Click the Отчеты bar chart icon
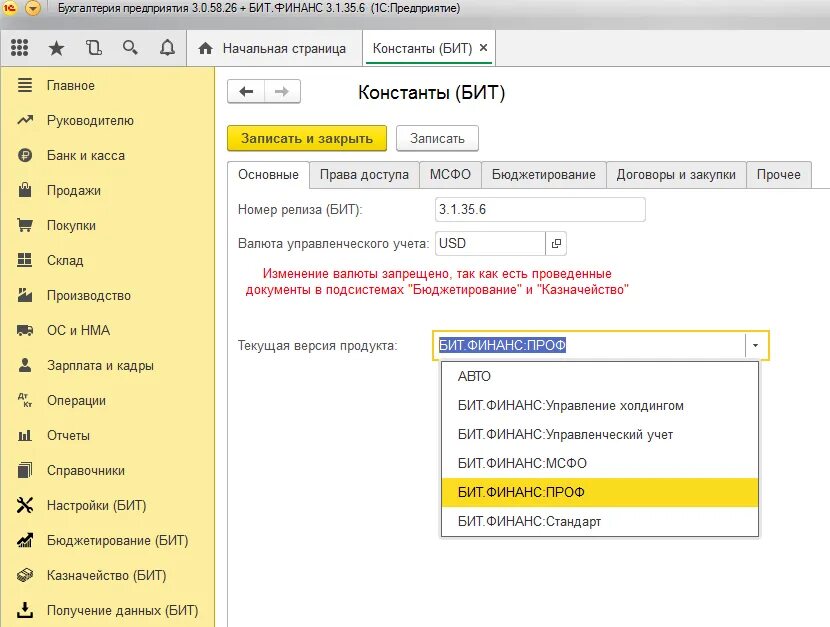The height and width of the screenshot is (627, 830). [x=25, y=435]
